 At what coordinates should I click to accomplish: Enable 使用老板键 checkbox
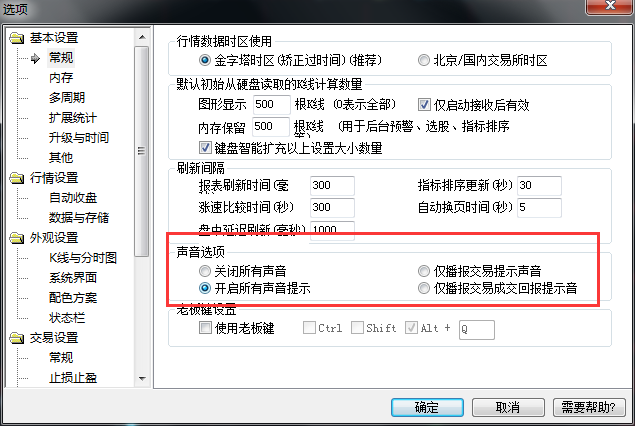pos(205,327)
